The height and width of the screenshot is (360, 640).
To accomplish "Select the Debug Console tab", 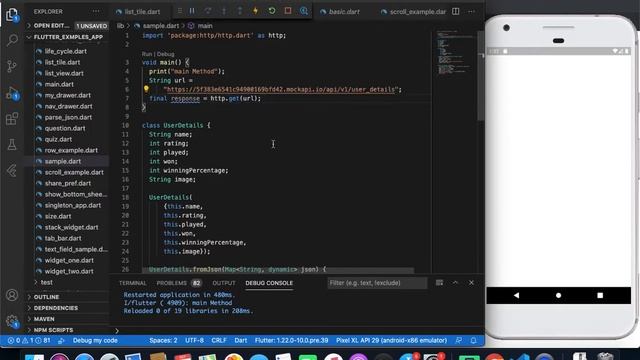I will (x=269, y=283).
